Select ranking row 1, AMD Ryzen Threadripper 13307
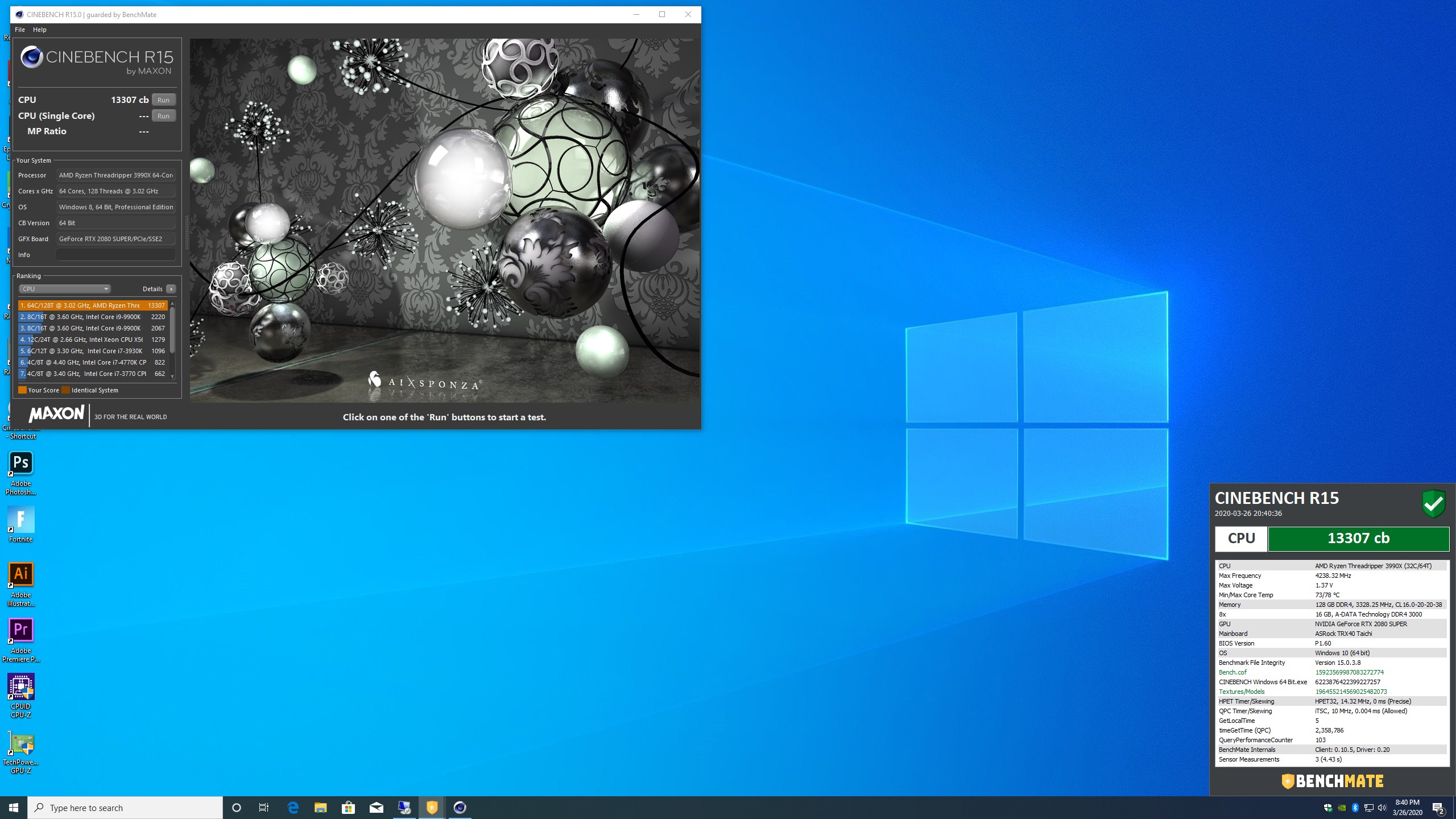The width and height of the screenshot is (1456, 819). tap(93, 305)
